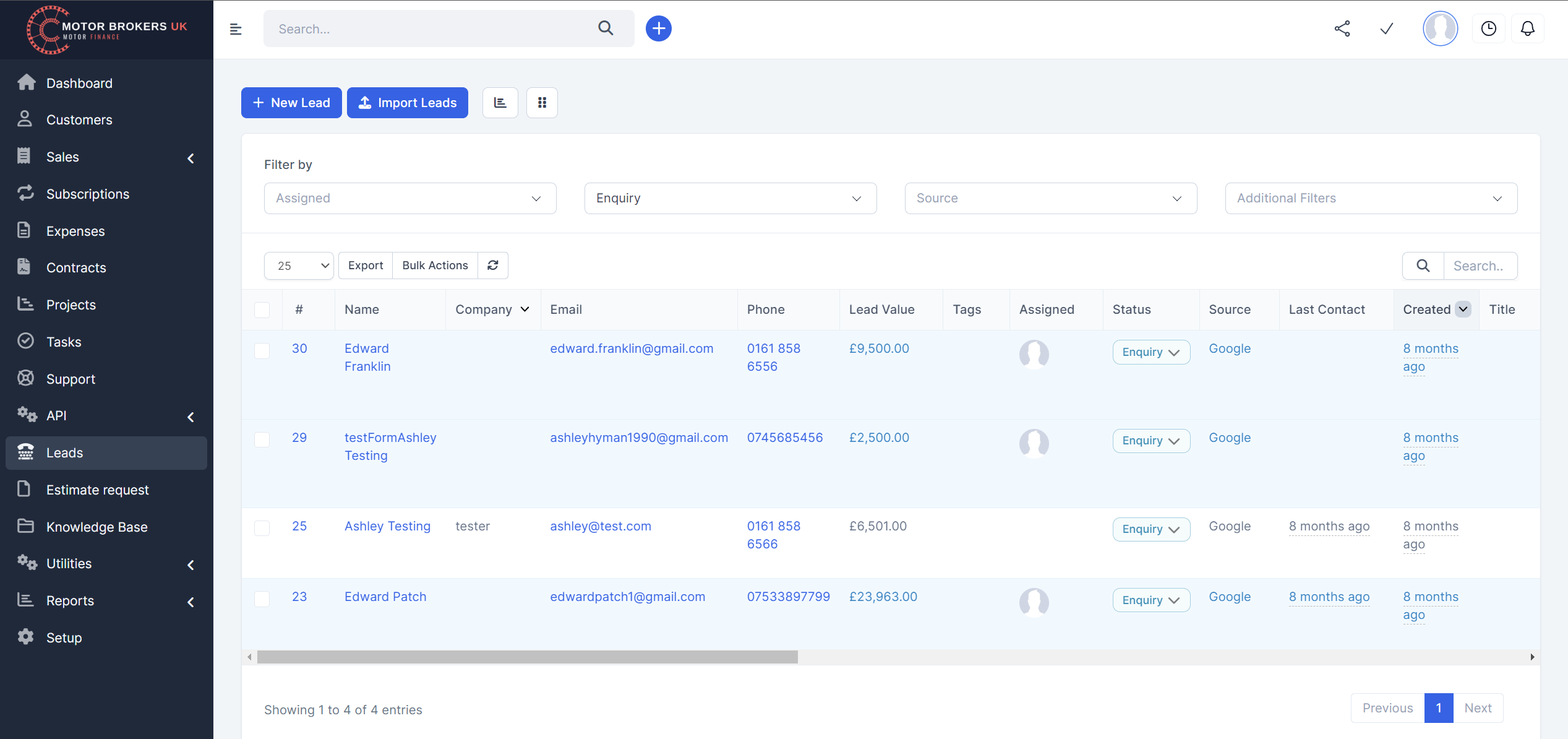Click phone number 0745685456
Screen dimensions: 1568x739
(x=784, y=438)
